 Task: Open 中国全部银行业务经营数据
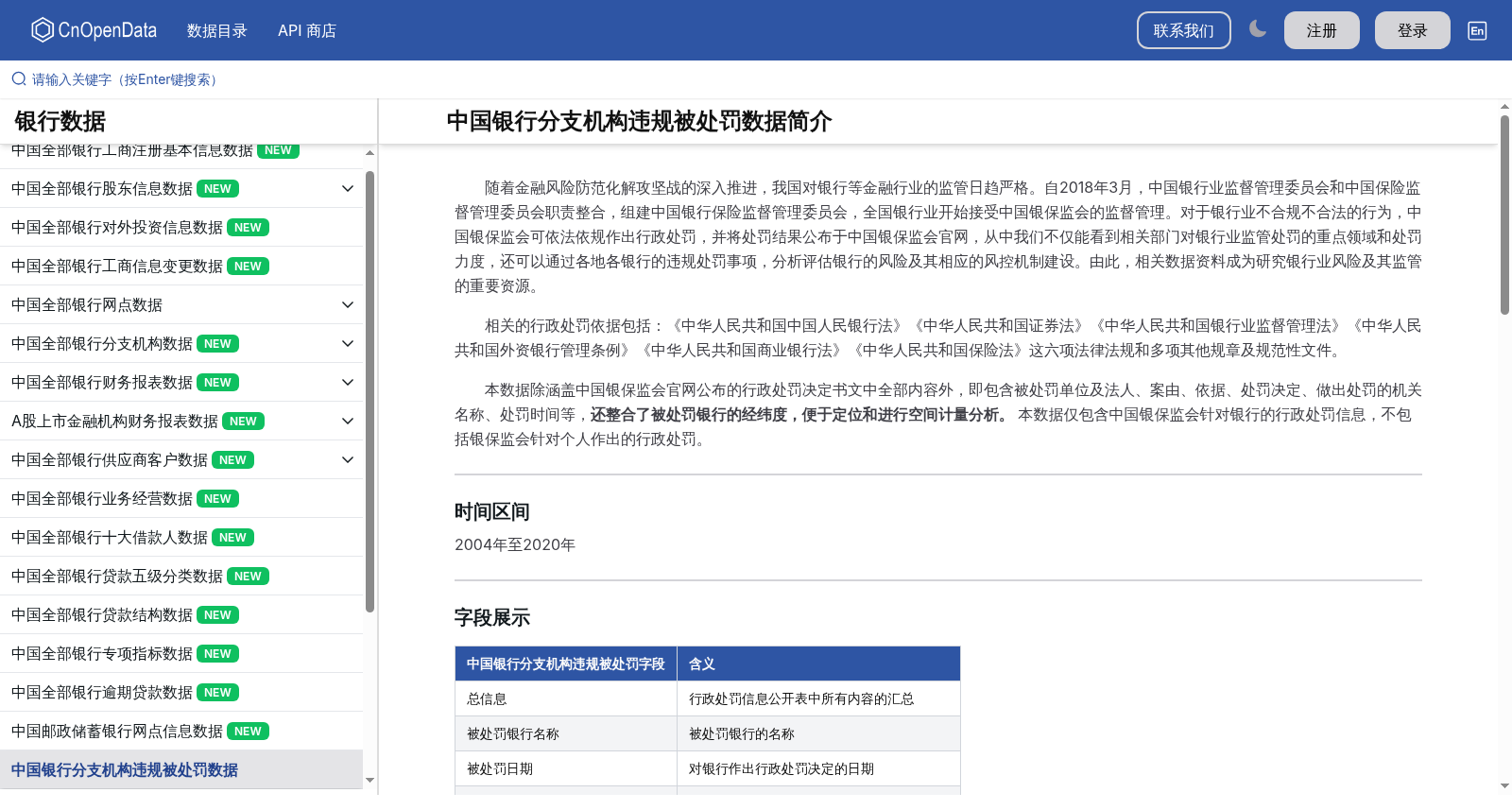(181, 498)
